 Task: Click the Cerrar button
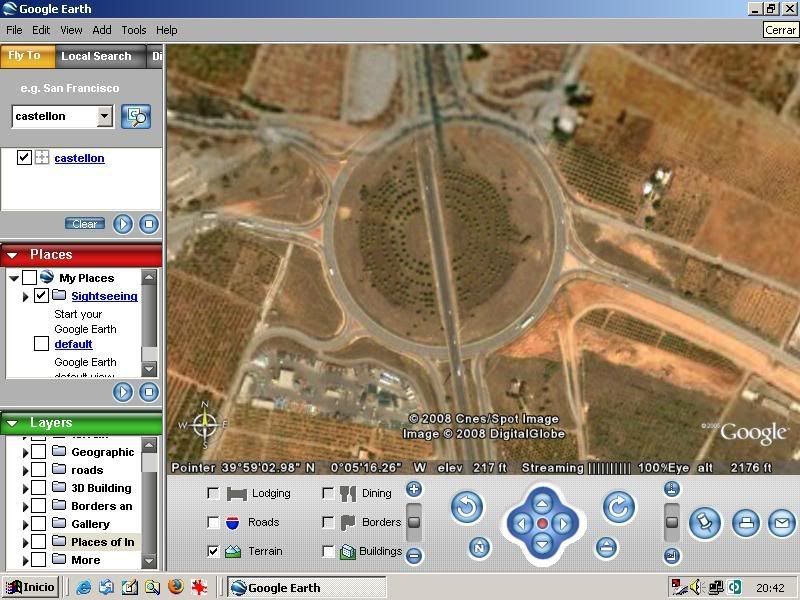(780, 30)
